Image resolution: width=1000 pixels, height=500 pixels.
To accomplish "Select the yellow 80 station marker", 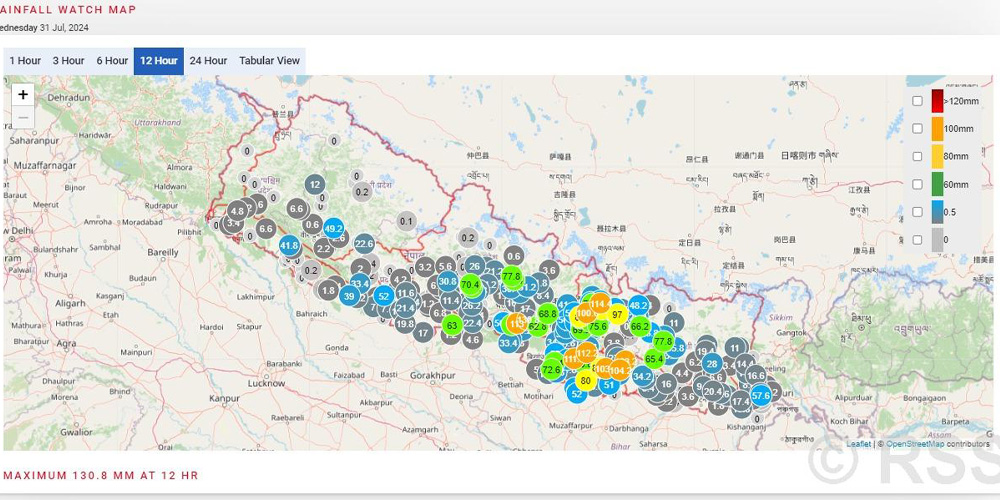I will coord(585,380).
